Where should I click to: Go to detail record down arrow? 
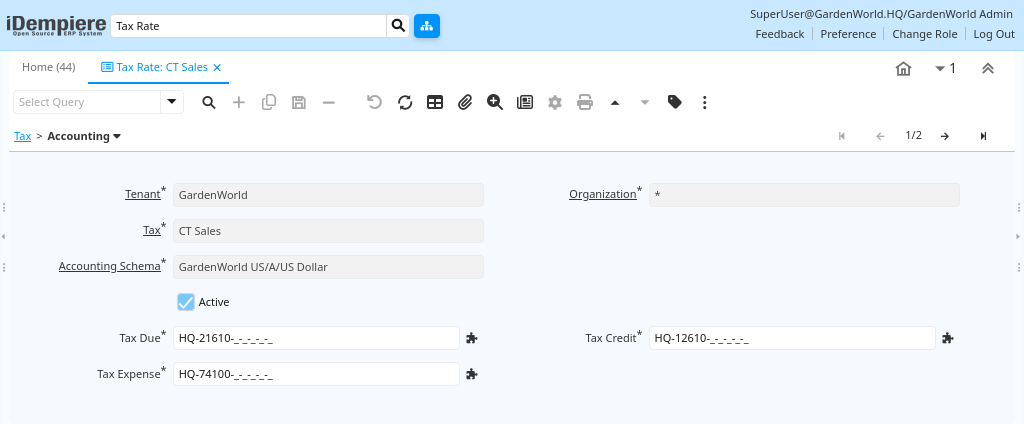click(645, 103)
